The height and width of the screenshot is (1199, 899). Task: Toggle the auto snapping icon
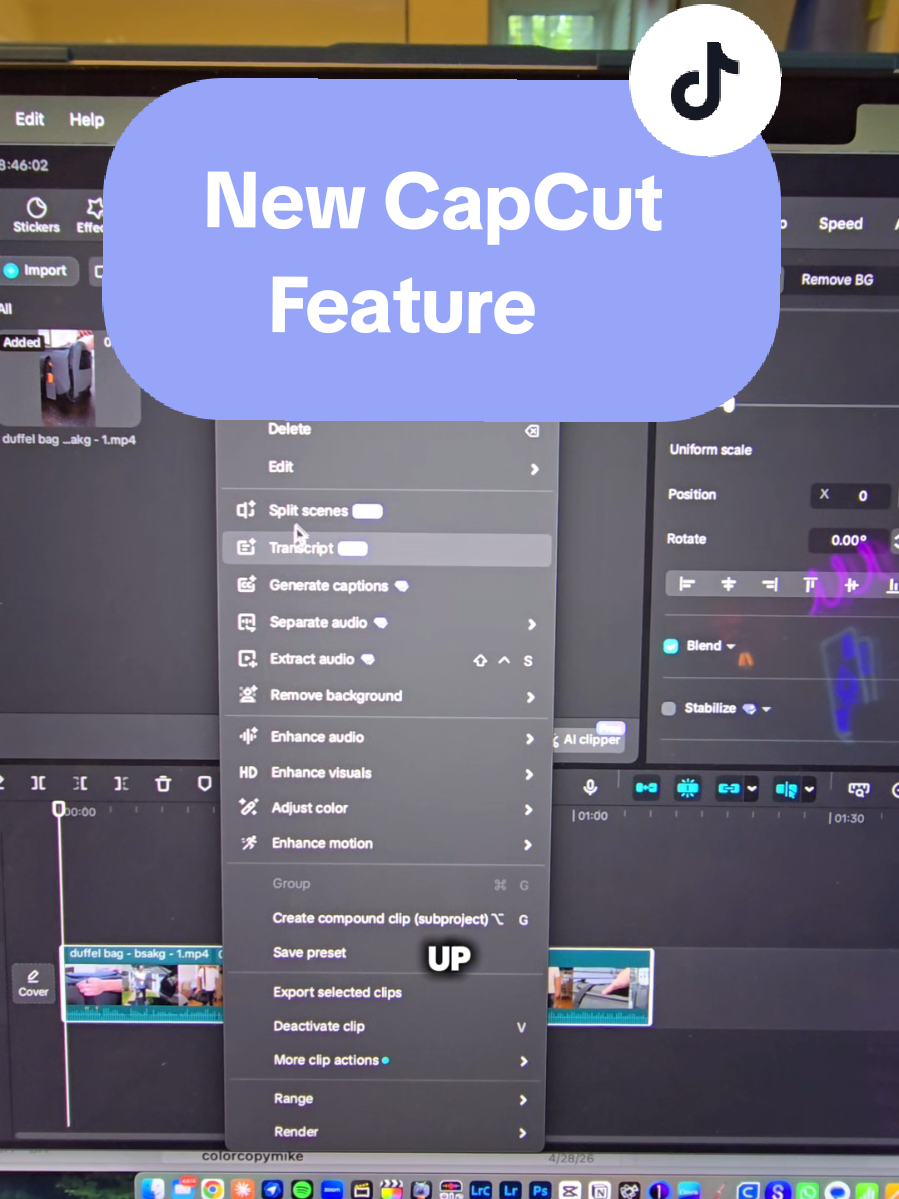click(x=687, y=788)
